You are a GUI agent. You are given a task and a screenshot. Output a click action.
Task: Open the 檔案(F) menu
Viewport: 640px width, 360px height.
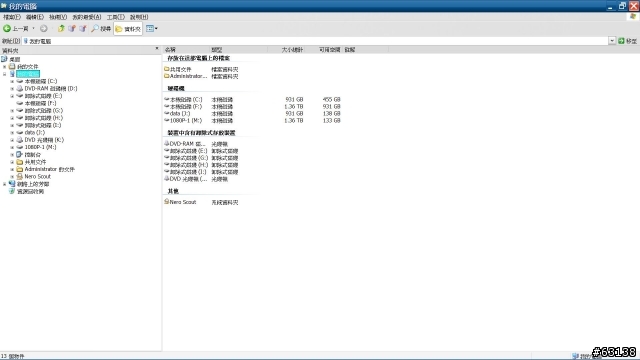[12, 17]
